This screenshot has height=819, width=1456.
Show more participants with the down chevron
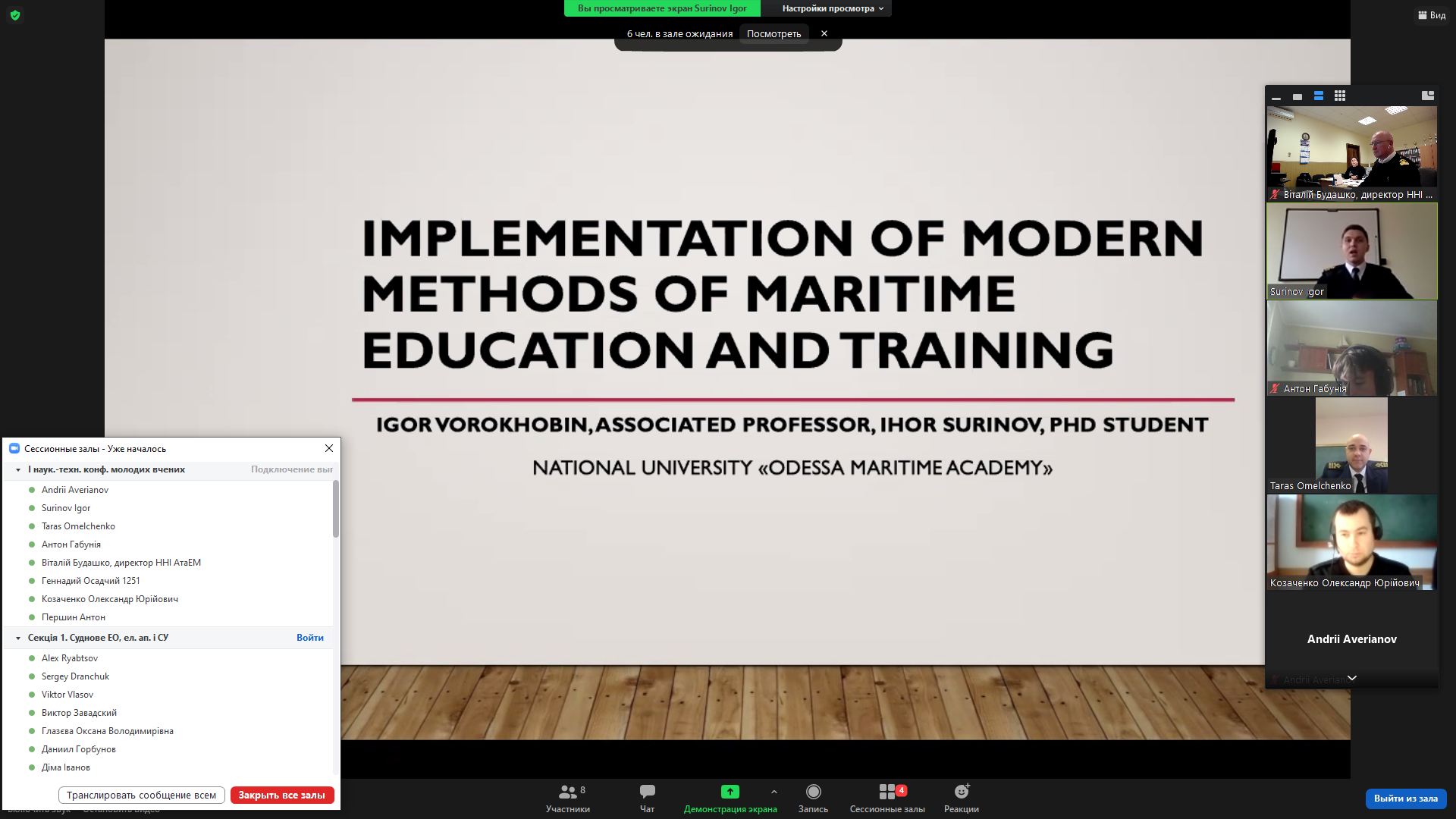(x=1352, y=678)
